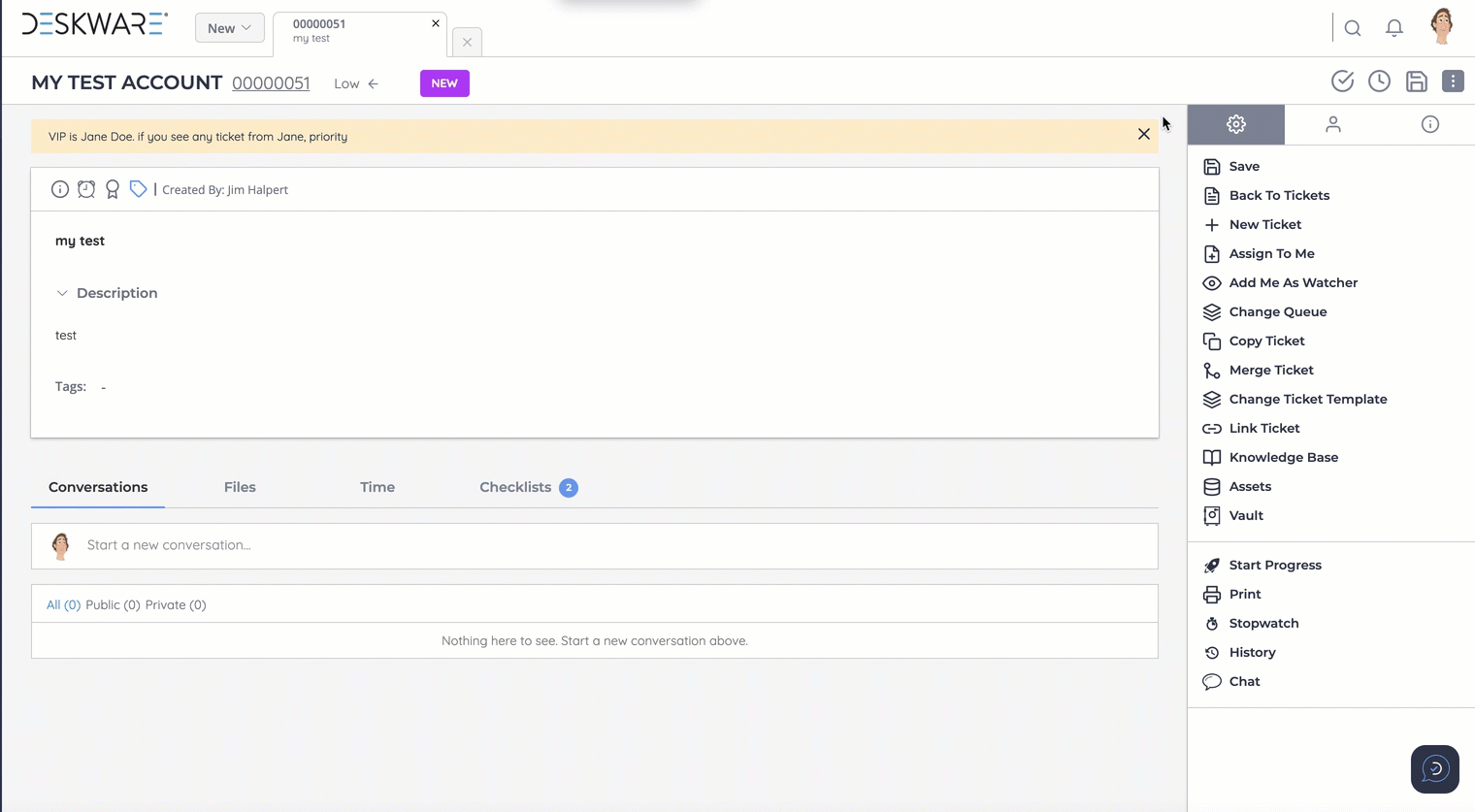
Task: Open the chat widget in bottom corner
Action: [1434, 769]
